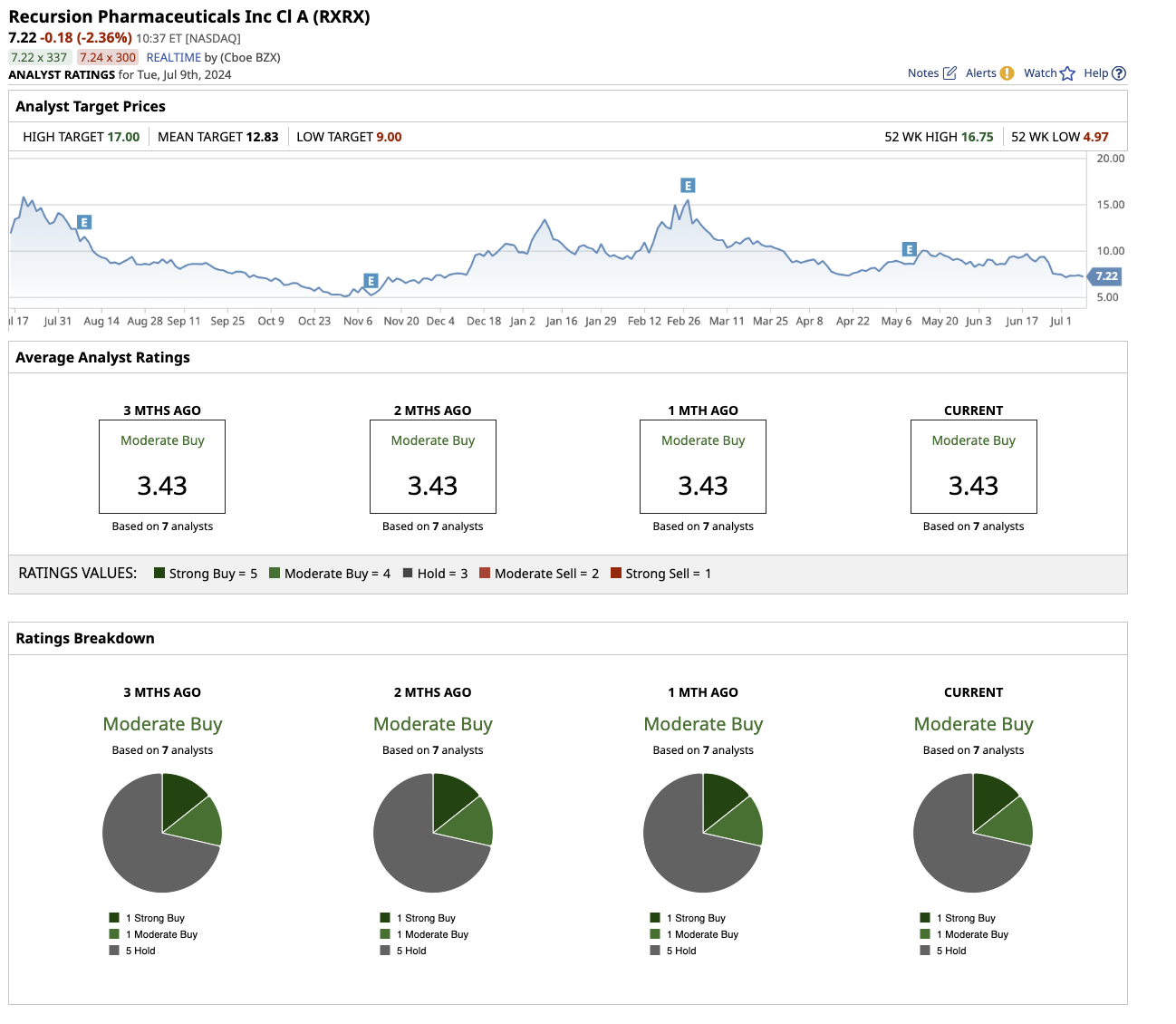Click the earnings marker near Jul 31

point(83,222)
